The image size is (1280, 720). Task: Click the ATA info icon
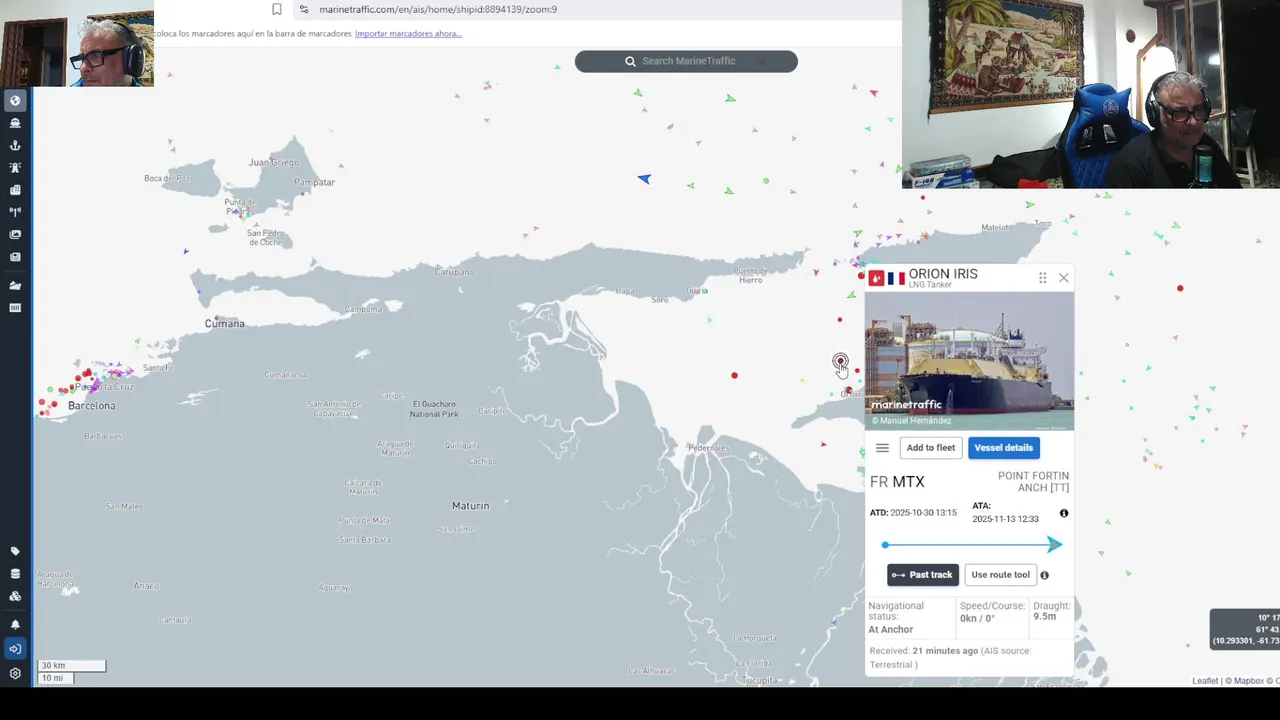click(1064, 513)
